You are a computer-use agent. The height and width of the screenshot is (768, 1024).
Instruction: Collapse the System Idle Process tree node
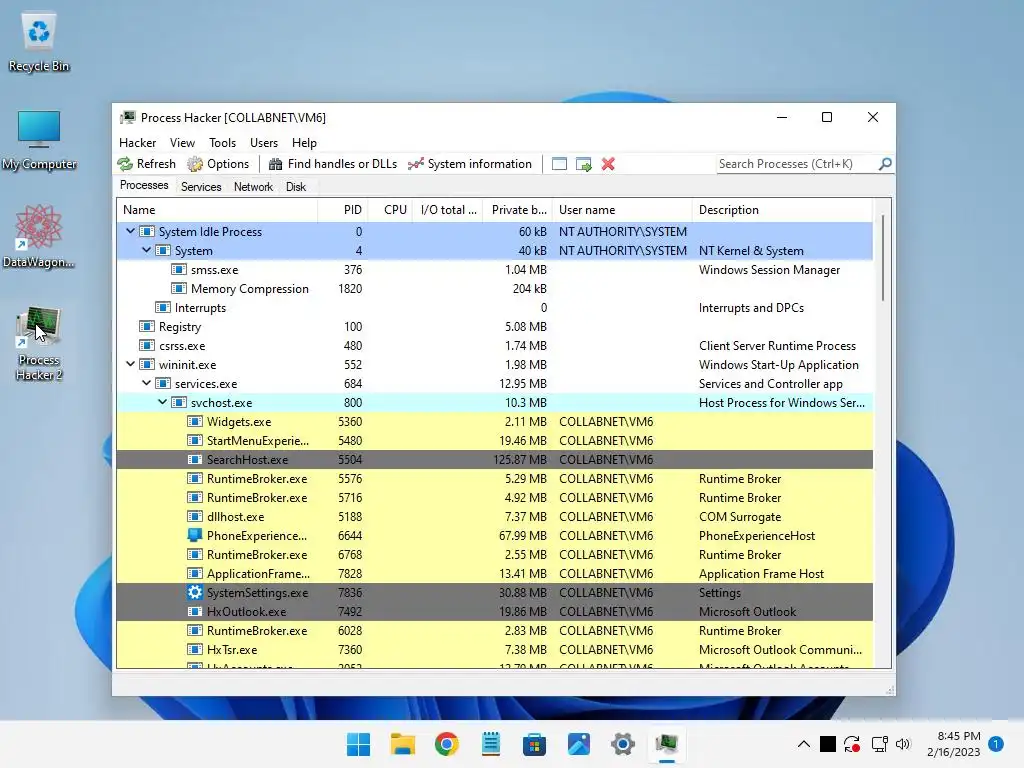click(x=131, y=231)
